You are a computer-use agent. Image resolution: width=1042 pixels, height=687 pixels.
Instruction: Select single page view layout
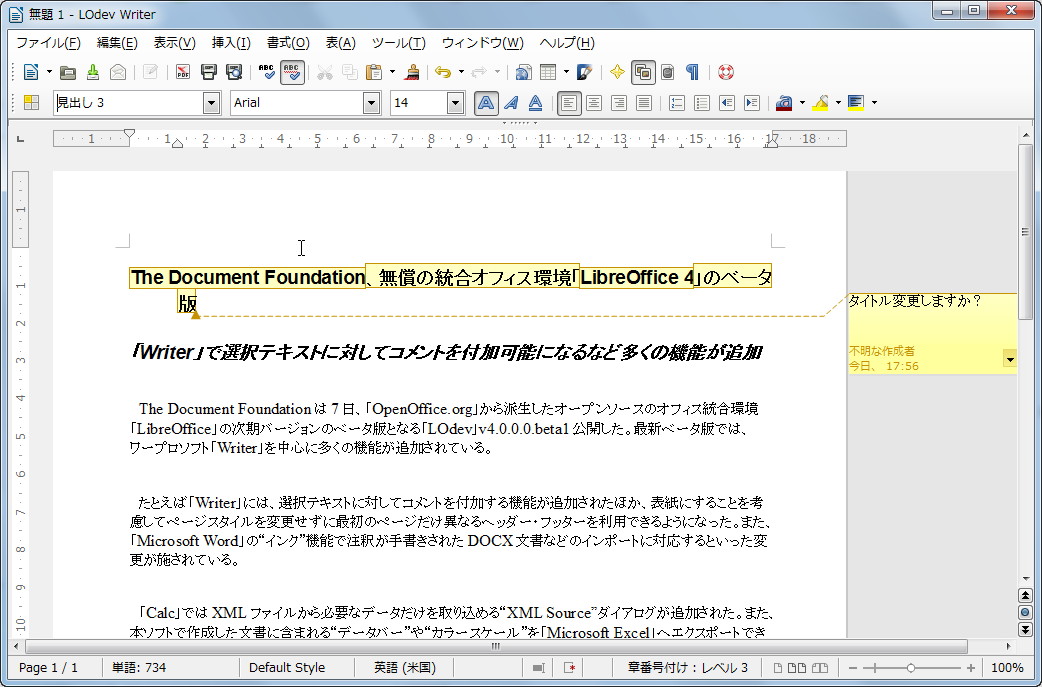tap(778, 668)
